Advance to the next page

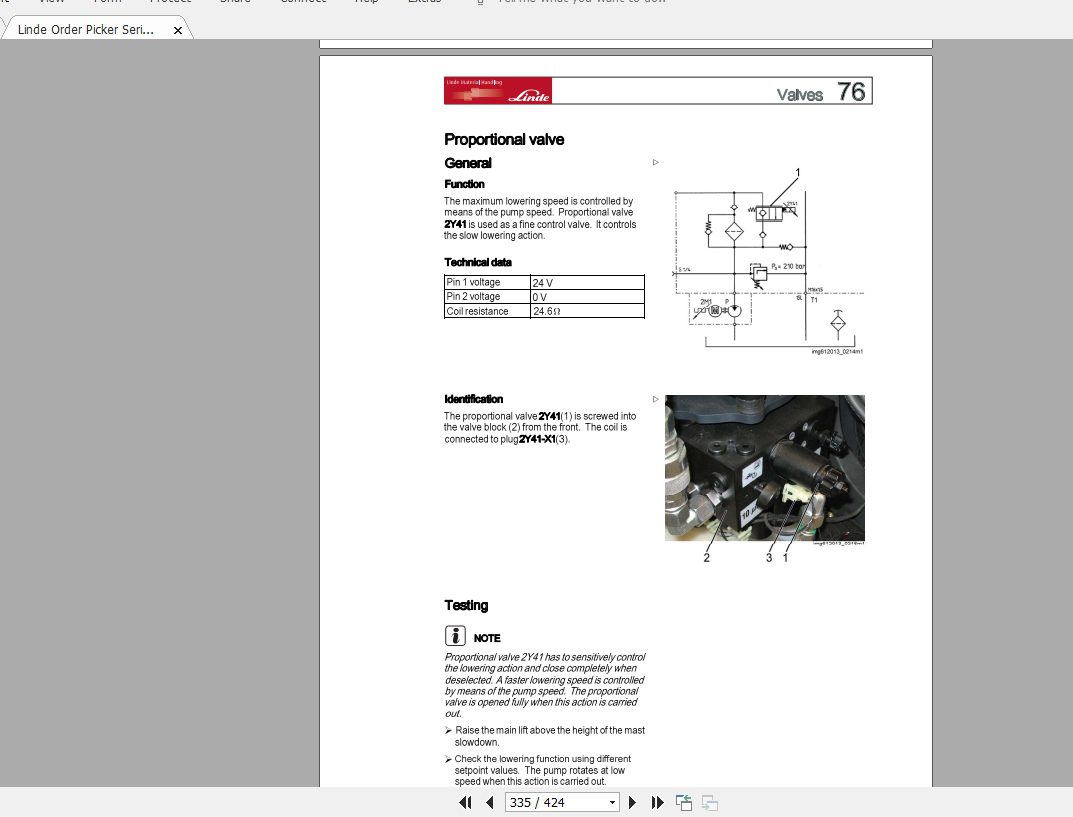[x=632, y=803]
